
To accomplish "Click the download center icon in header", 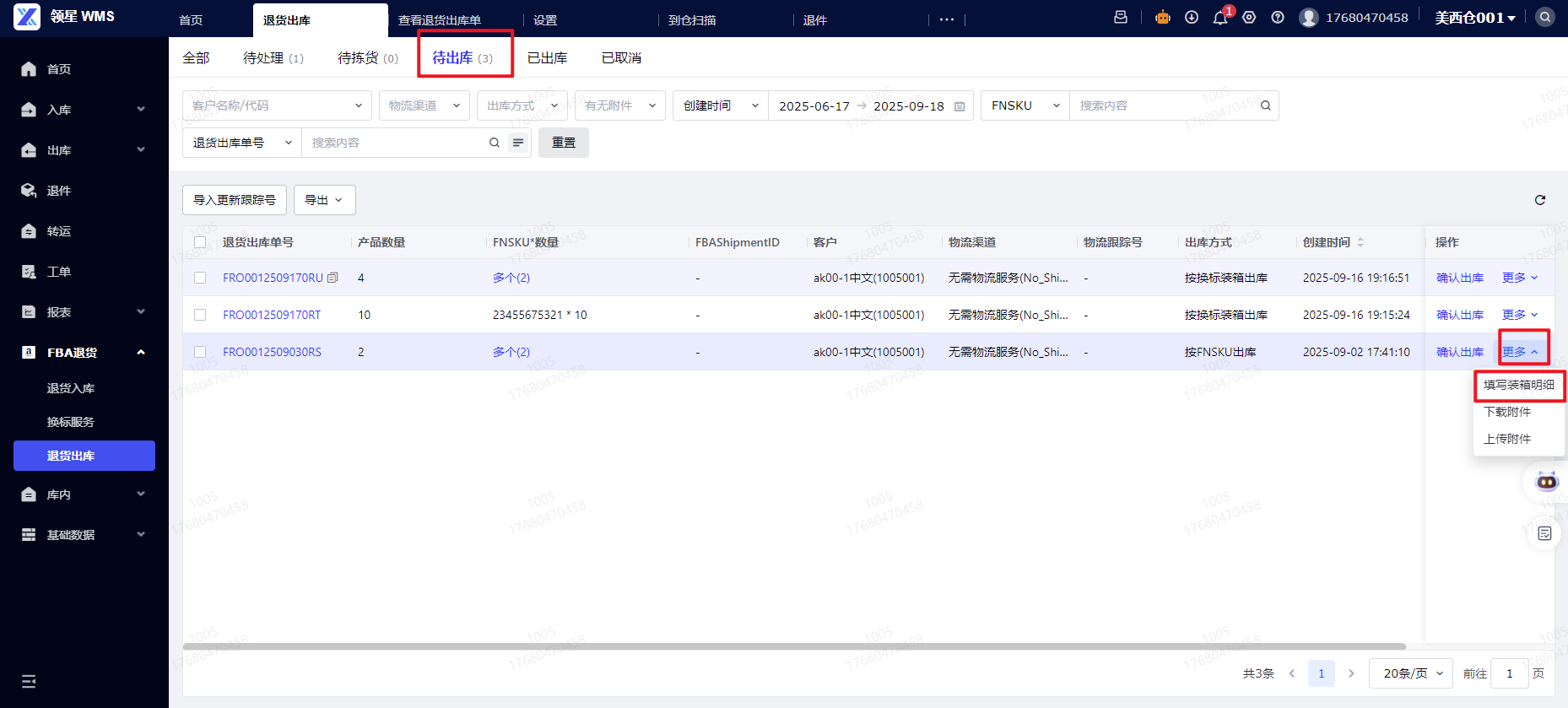I will point(1192,18).
